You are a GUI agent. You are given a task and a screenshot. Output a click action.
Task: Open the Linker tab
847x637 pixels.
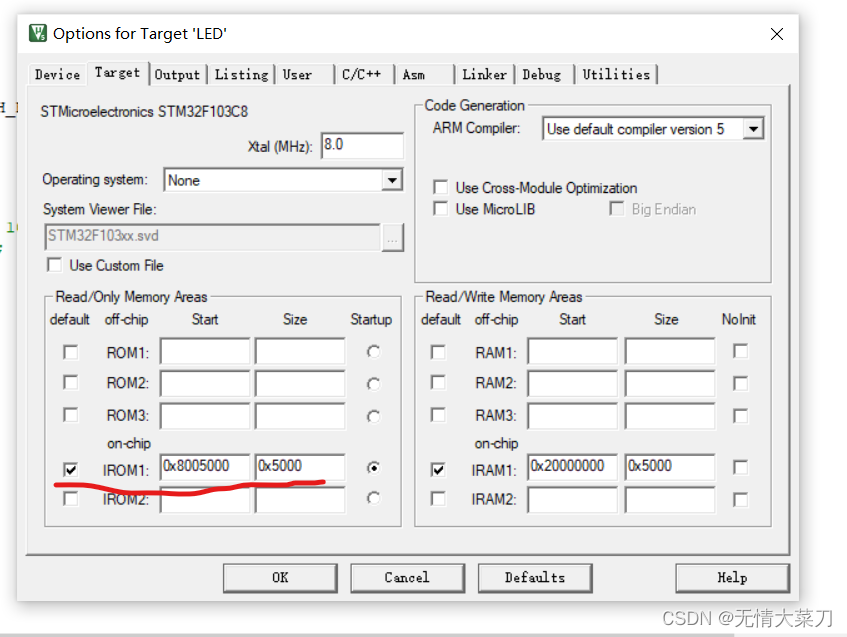484,75
